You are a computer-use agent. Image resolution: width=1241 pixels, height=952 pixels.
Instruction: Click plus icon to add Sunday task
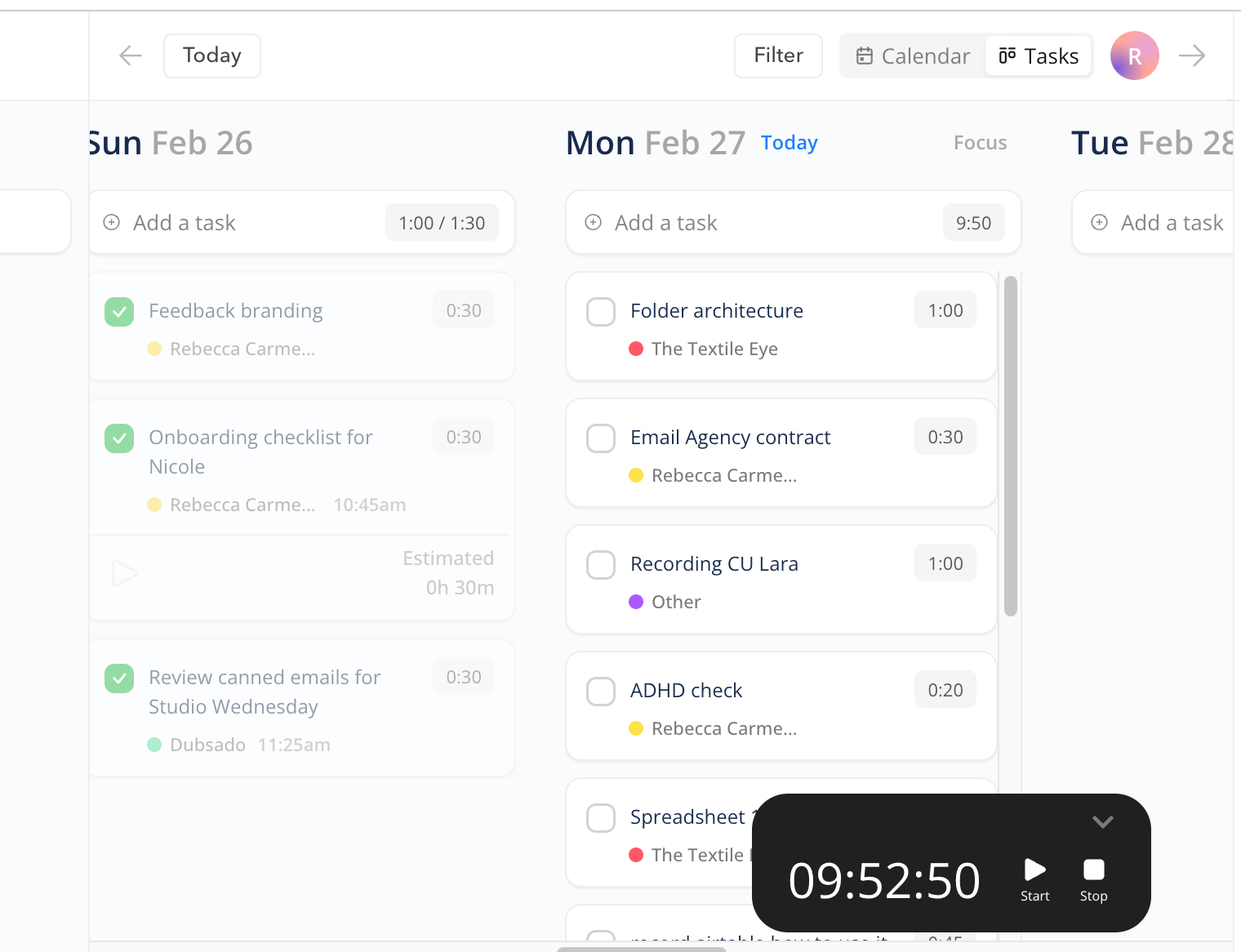tap(112, 223)
